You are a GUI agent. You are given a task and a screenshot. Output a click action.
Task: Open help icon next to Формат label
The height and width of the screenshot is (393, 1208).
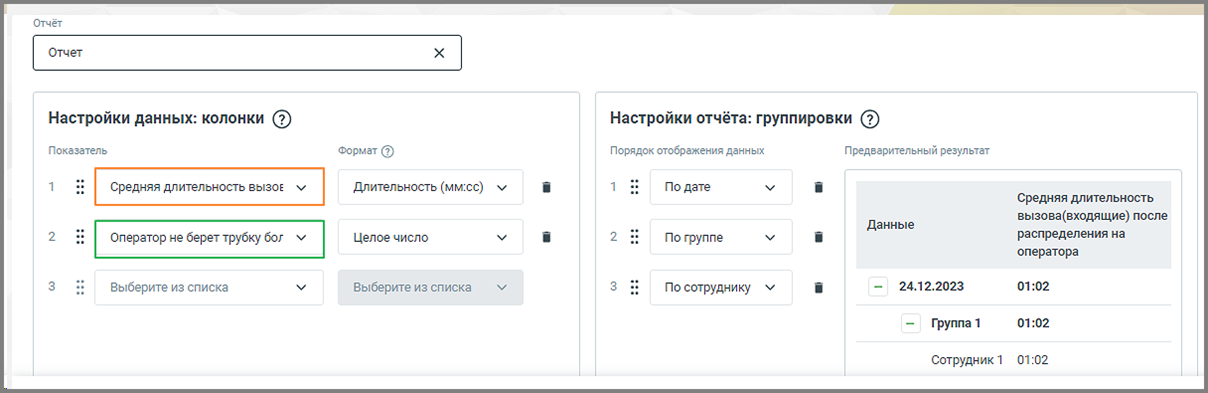[x=388, y=151]
